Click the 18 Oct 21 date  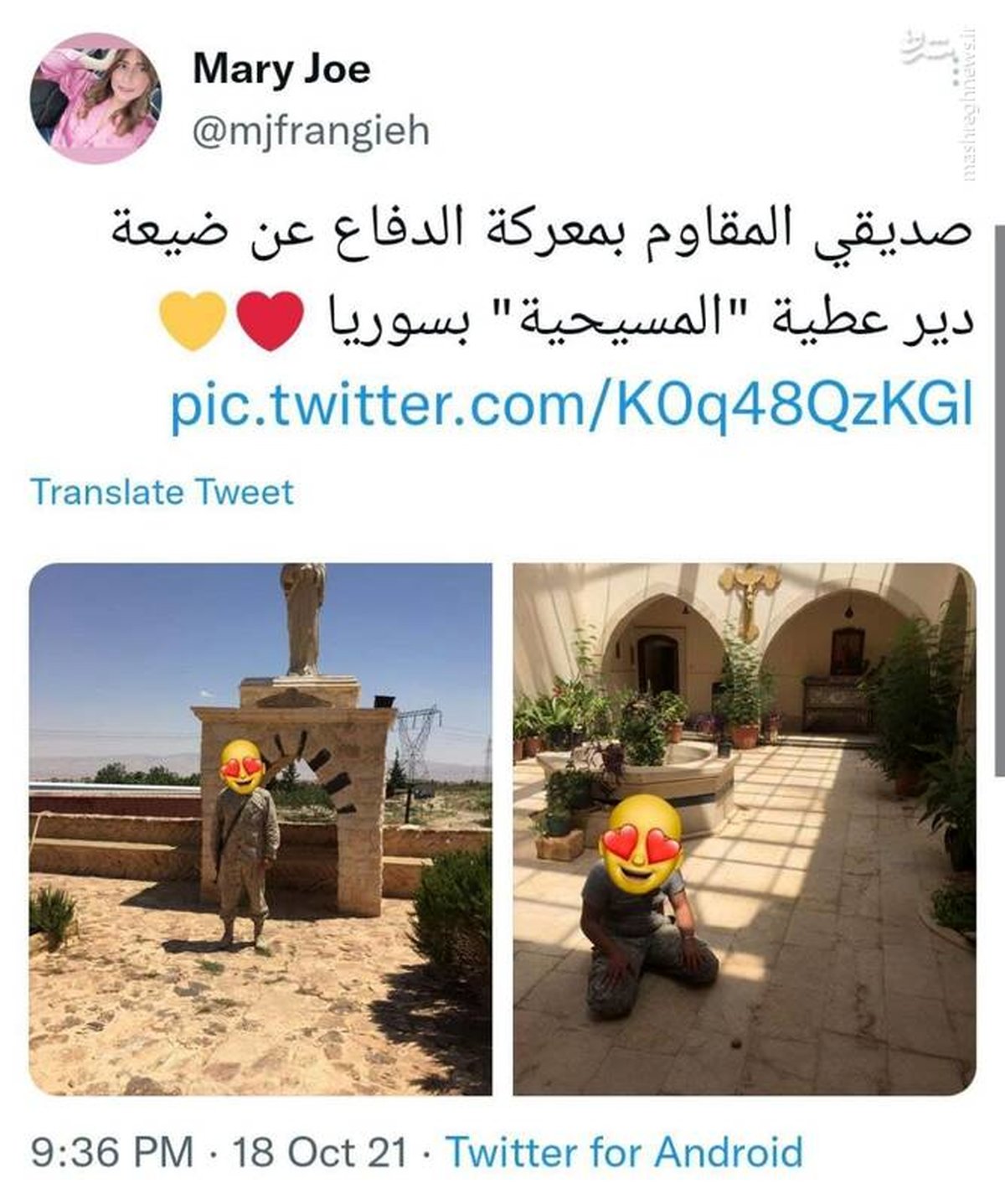click(x=320, y=1152)
